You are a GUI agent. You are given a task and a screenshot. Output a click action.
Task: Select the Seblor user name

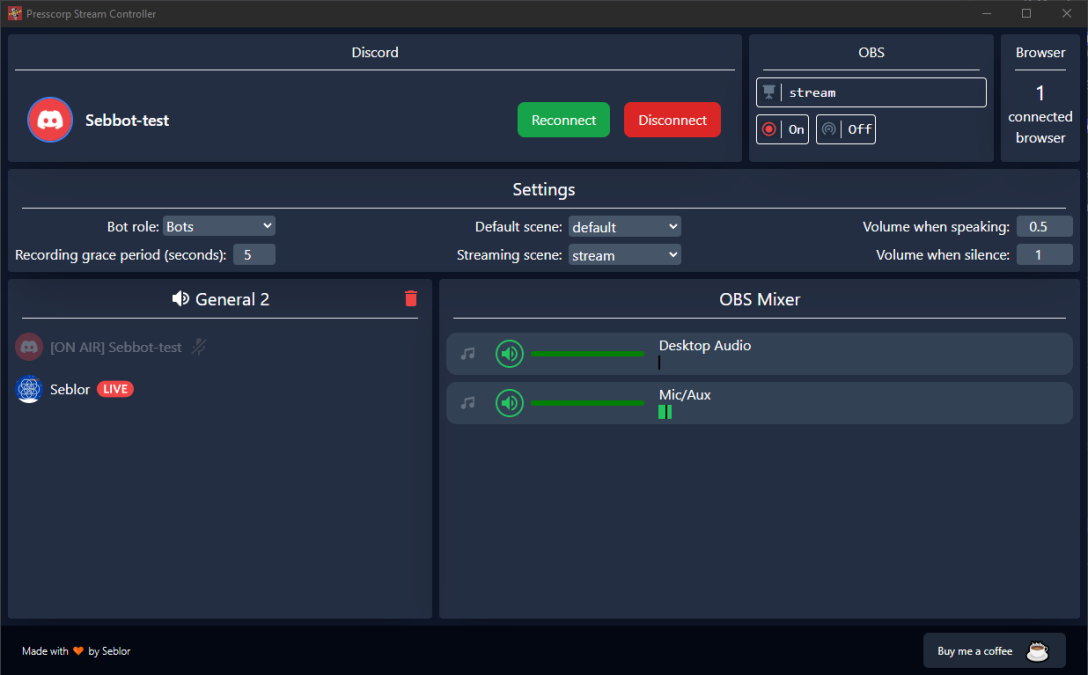70,389
